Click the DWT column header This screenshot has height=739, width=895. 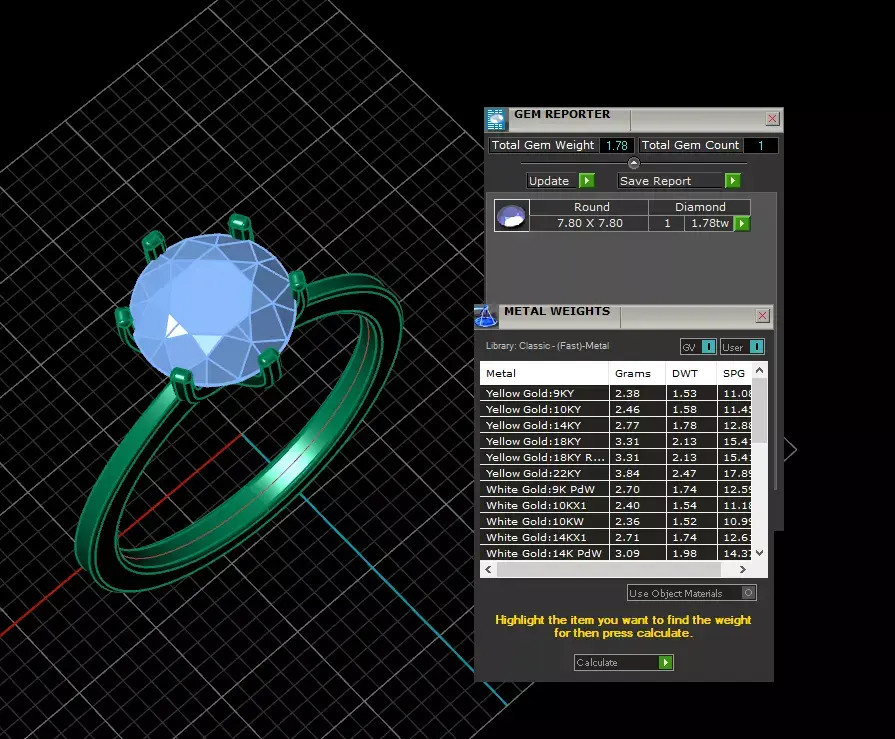pyautogui.click(x=691, y=373)
